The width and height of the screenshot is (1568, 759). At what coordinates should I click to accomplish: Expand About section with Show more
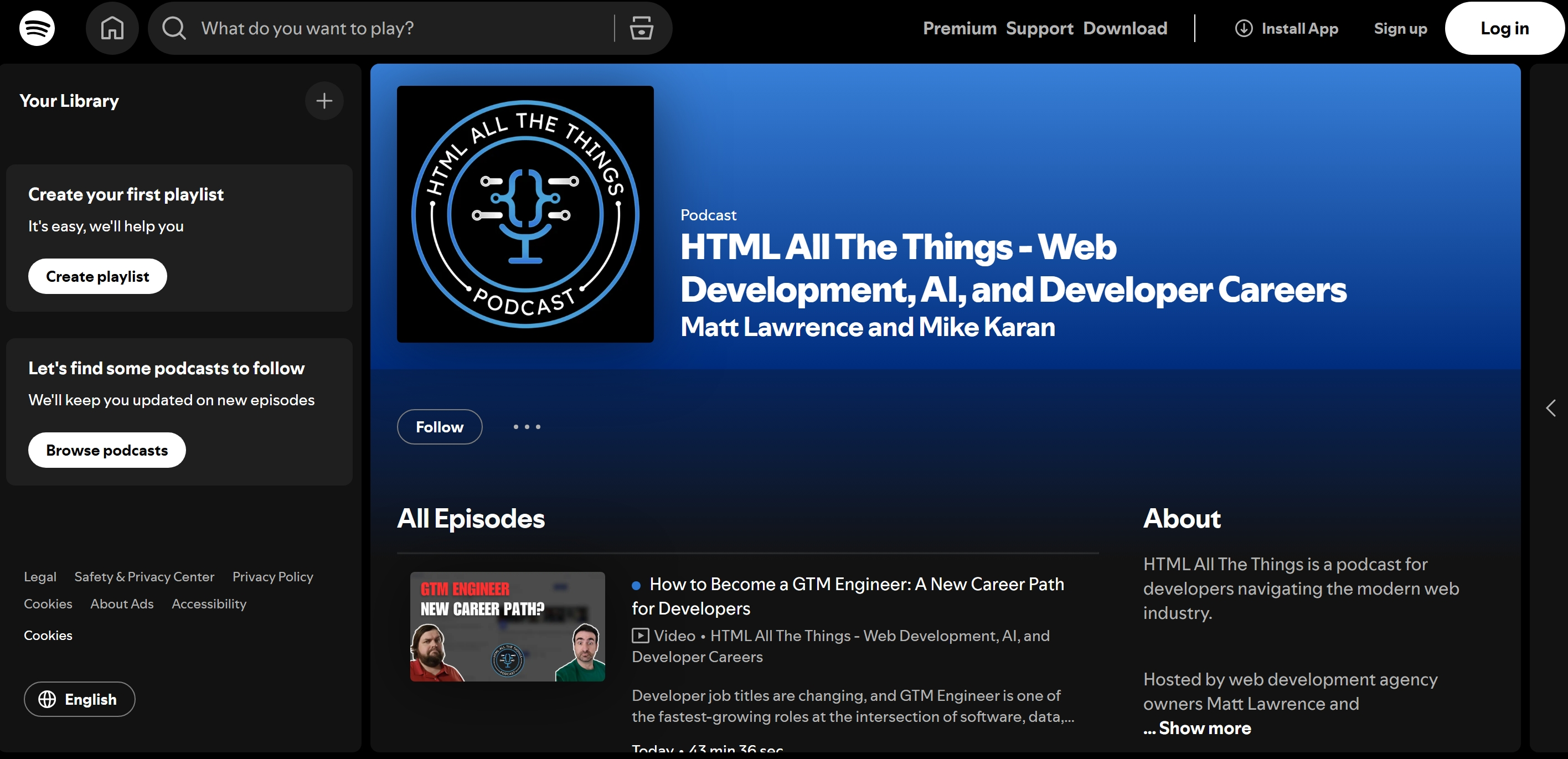pos(1204,728)
